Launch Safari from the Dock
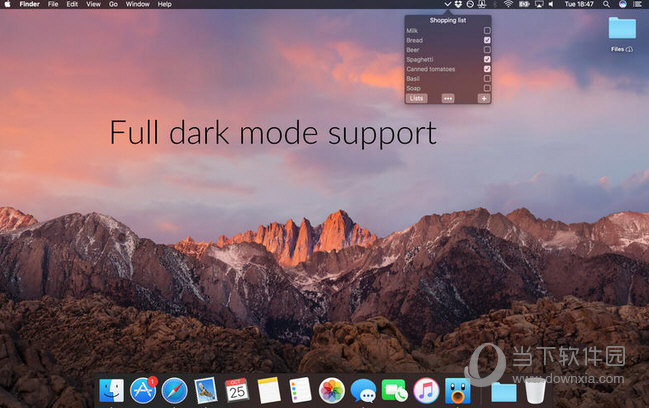The image size is (649, 408). pyautogui.click(x=174, y=390)
